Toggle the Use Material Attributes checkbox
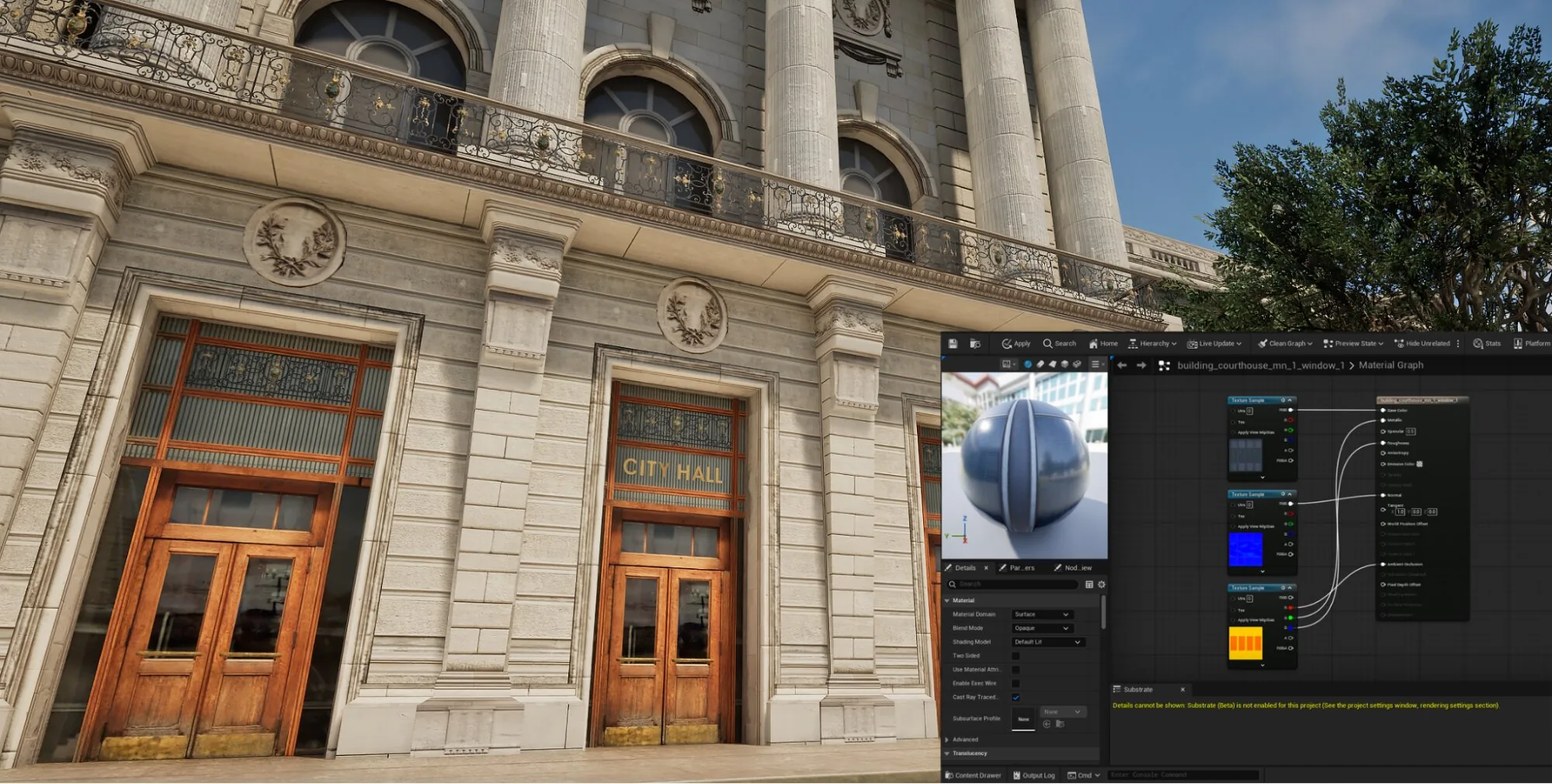The height and width of the screenshot is (784, 1552). 1016,670
